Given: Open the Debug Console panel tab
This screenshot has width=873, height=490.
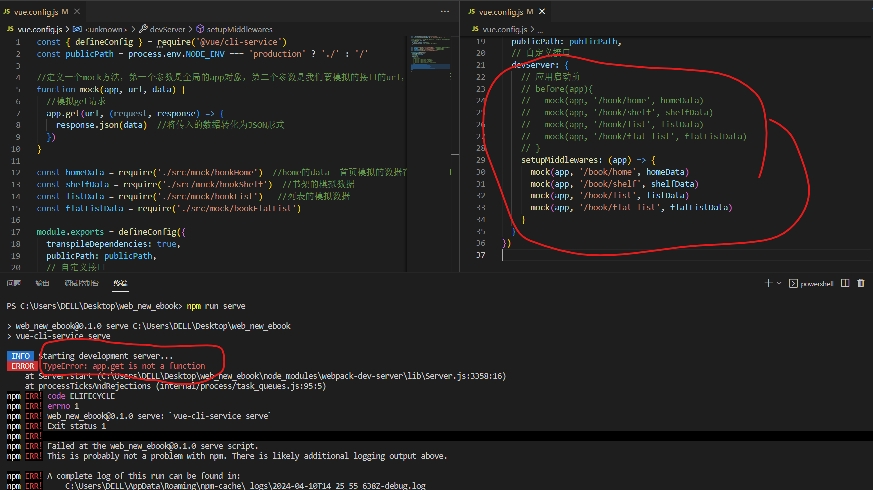Looking at the screenshot, I should click(80, 284).
